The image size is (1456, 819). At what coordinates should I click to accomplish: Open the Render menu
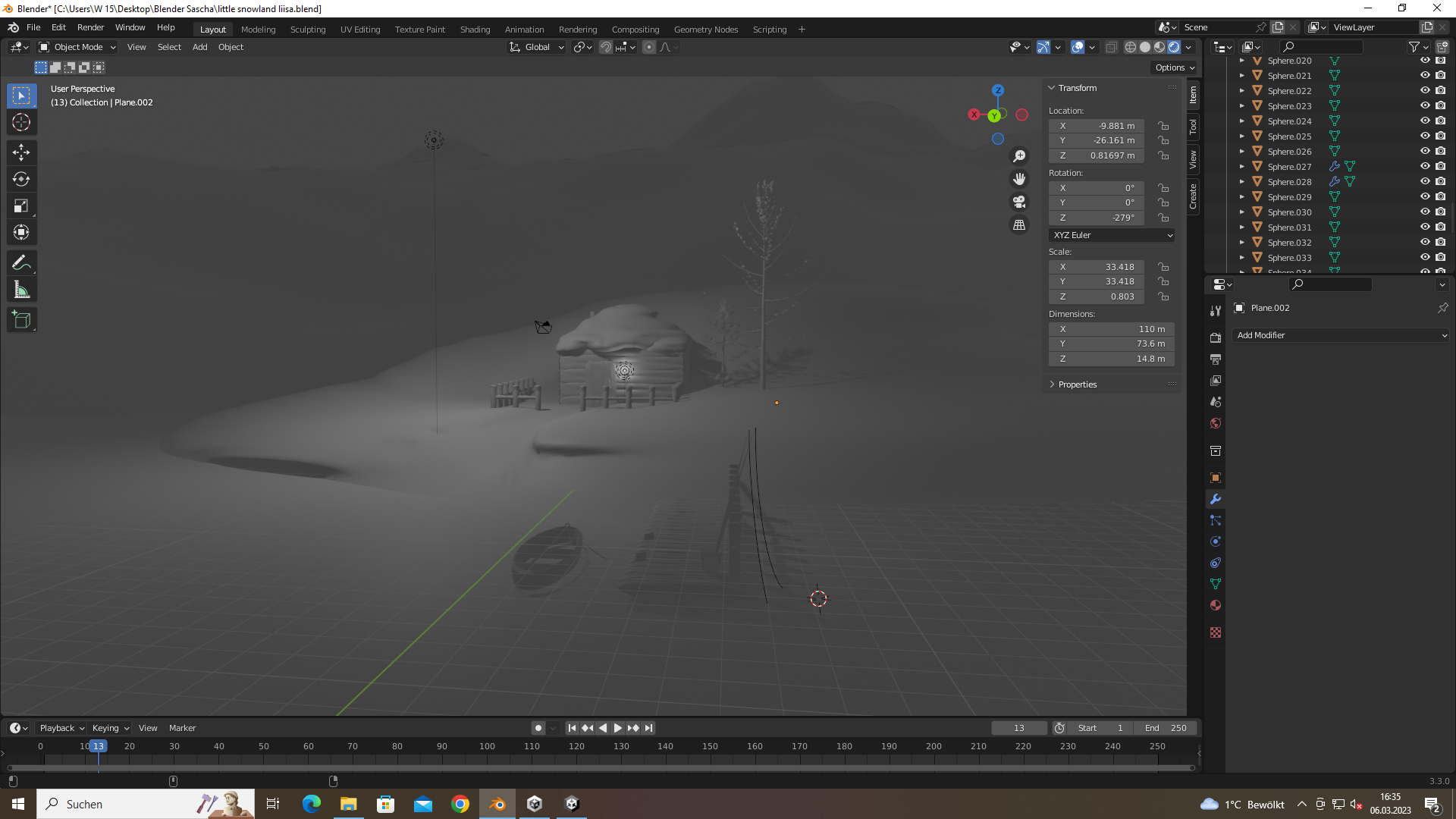click(90, 27)
